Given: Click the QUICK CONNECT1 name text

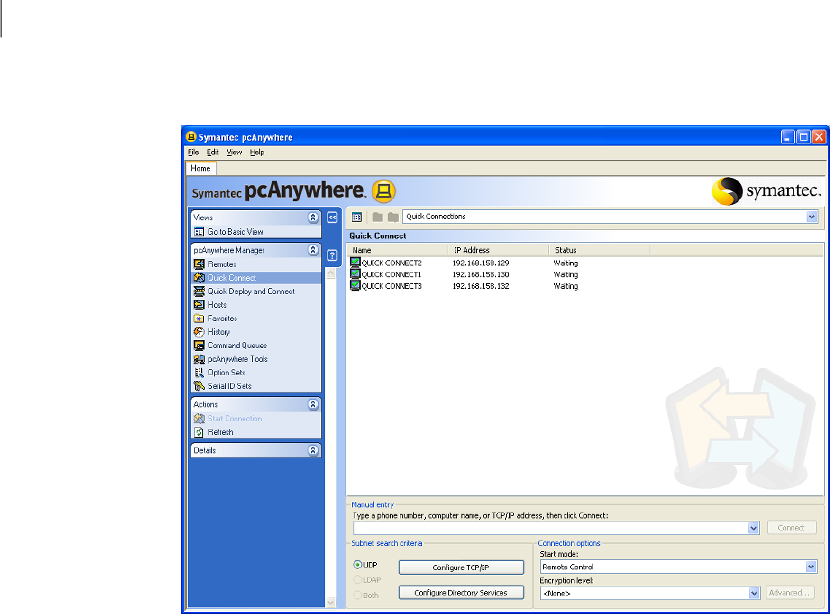Looking at the screenshot, I should (x=391, y=275).
